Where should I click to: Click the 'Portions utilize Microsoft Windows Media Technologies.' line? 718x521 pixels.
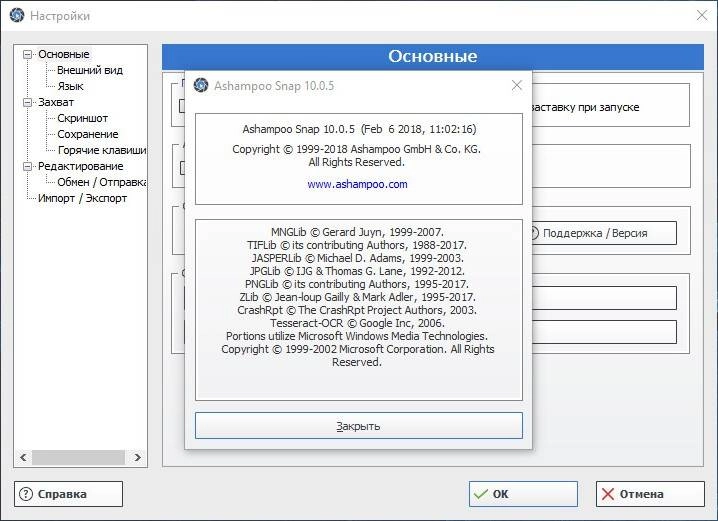pyautogui.click(x=357, y=336)
